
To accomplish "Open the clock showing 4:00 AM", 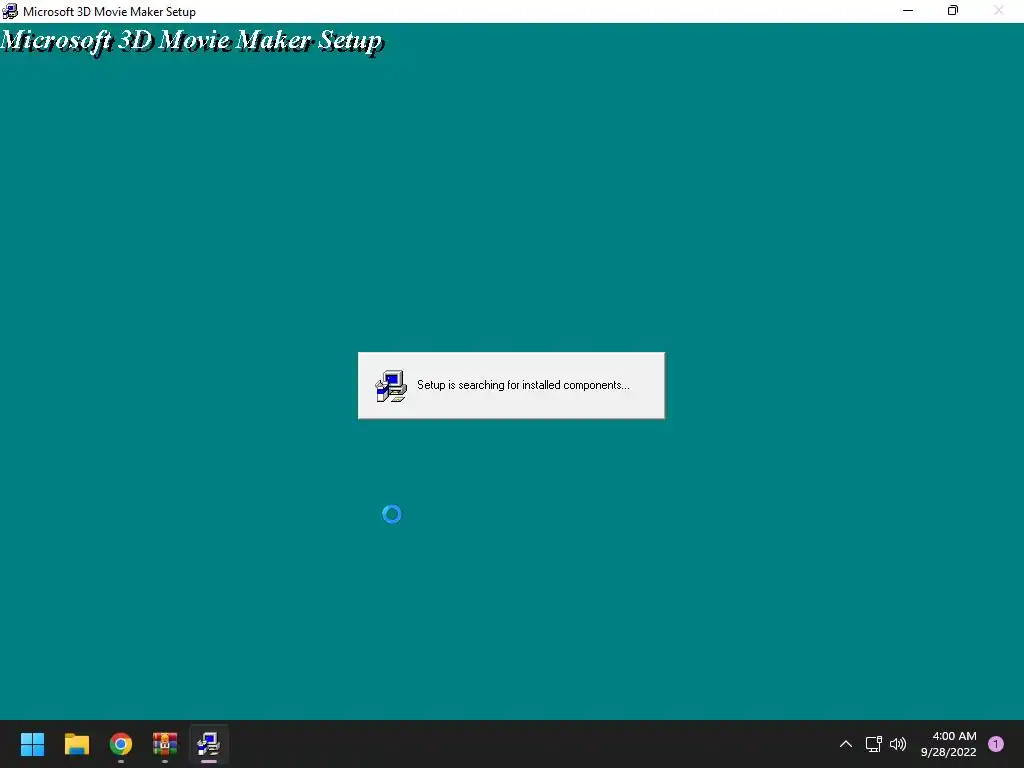I will 948,744.
